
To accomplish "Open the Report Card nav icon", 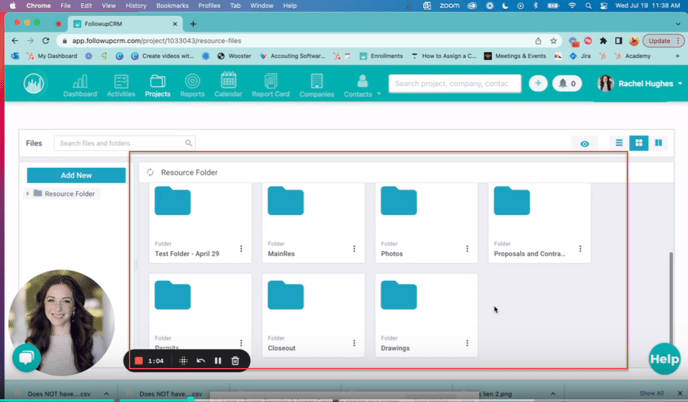I will point(271,86).
